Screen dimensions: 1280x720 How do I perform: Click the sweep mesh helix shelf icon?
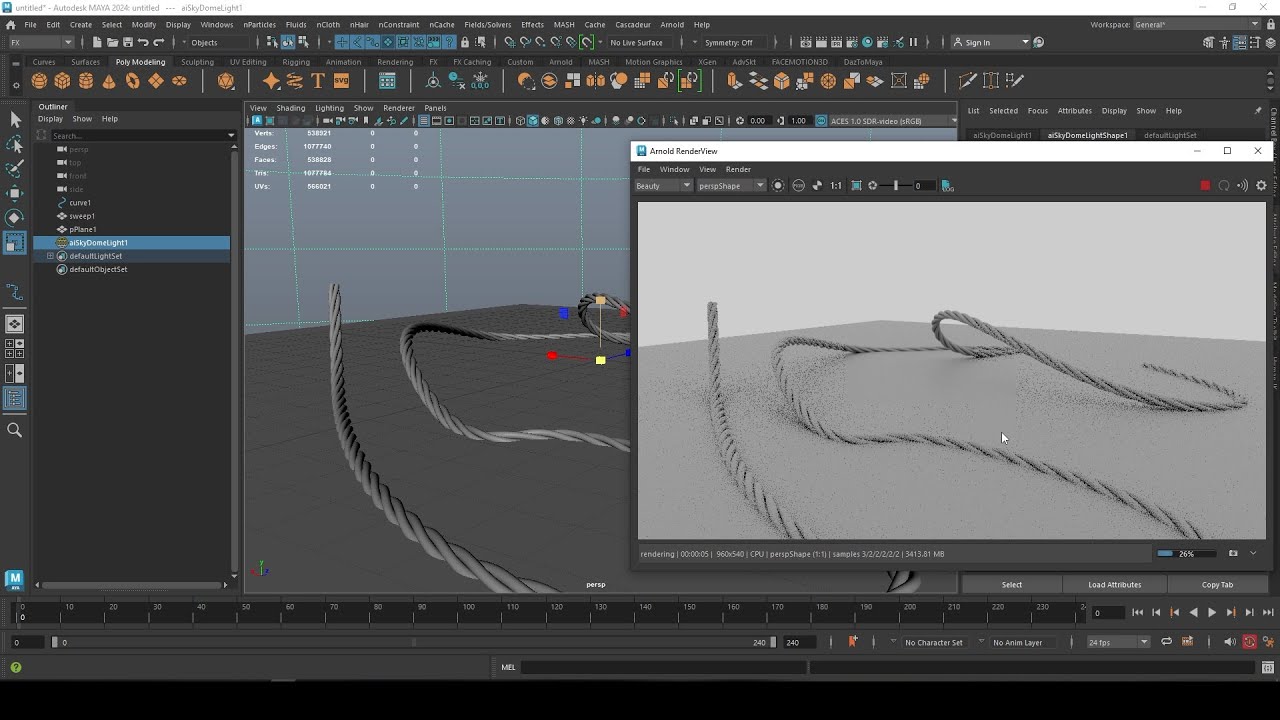click(x=294, y=81)
